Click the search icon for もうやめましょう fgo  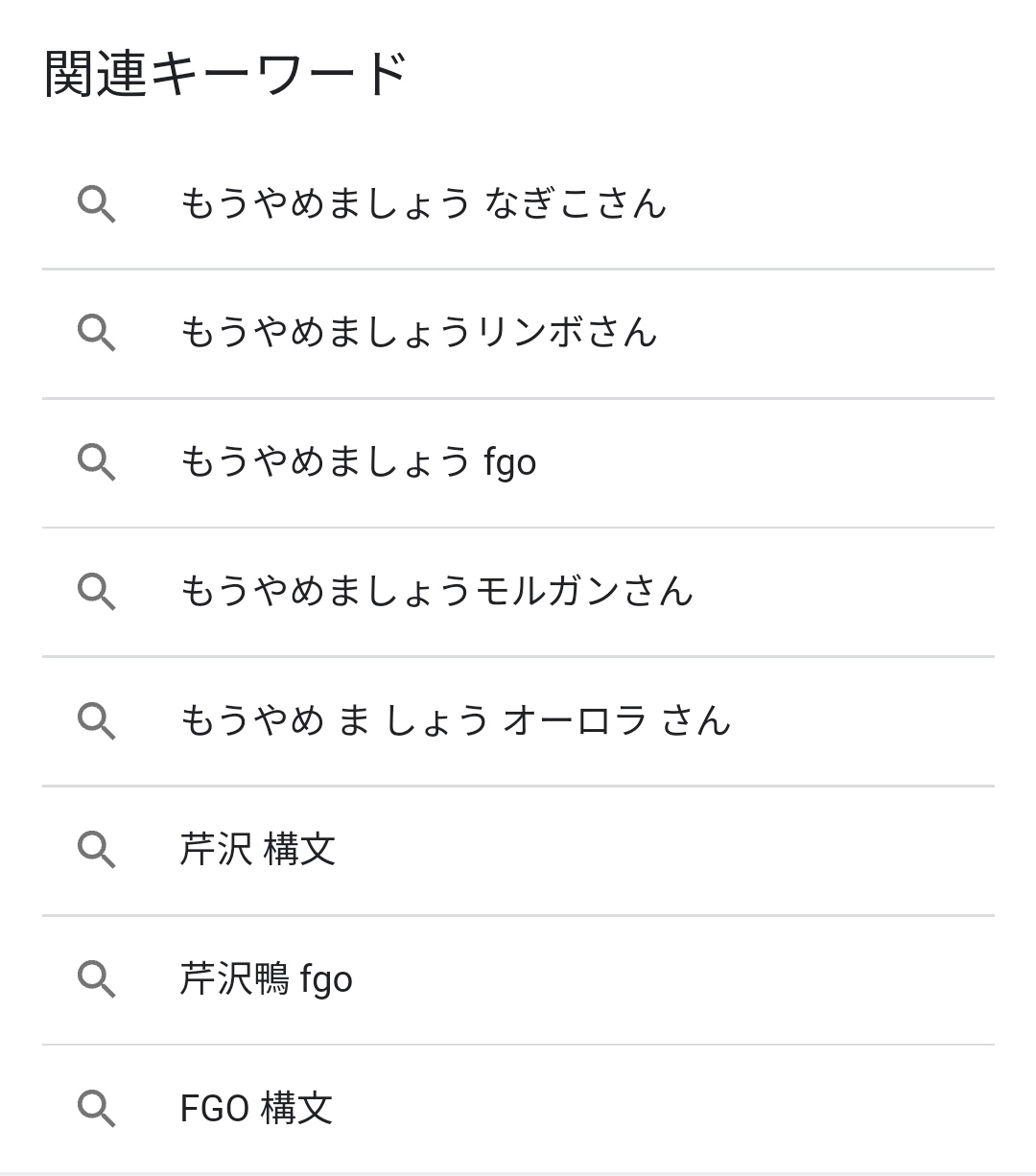96,462
